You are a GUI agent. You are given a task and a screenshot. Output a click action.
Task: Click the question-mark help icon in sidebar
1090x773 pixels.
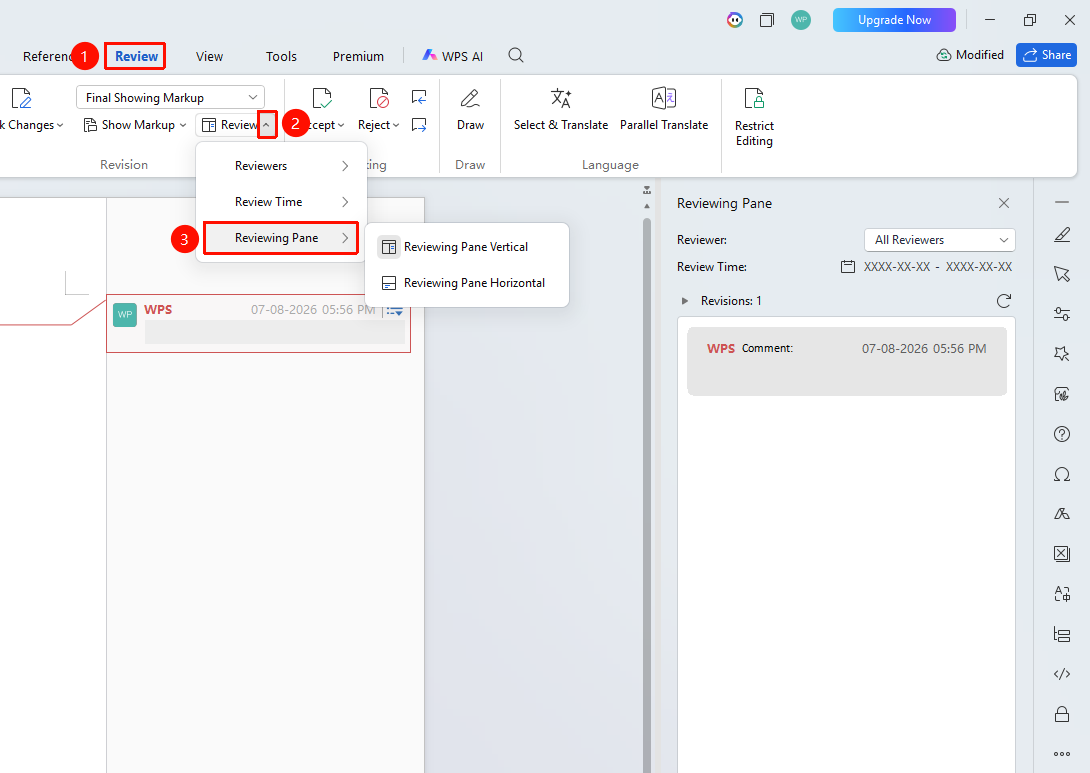coord(1062,434)
